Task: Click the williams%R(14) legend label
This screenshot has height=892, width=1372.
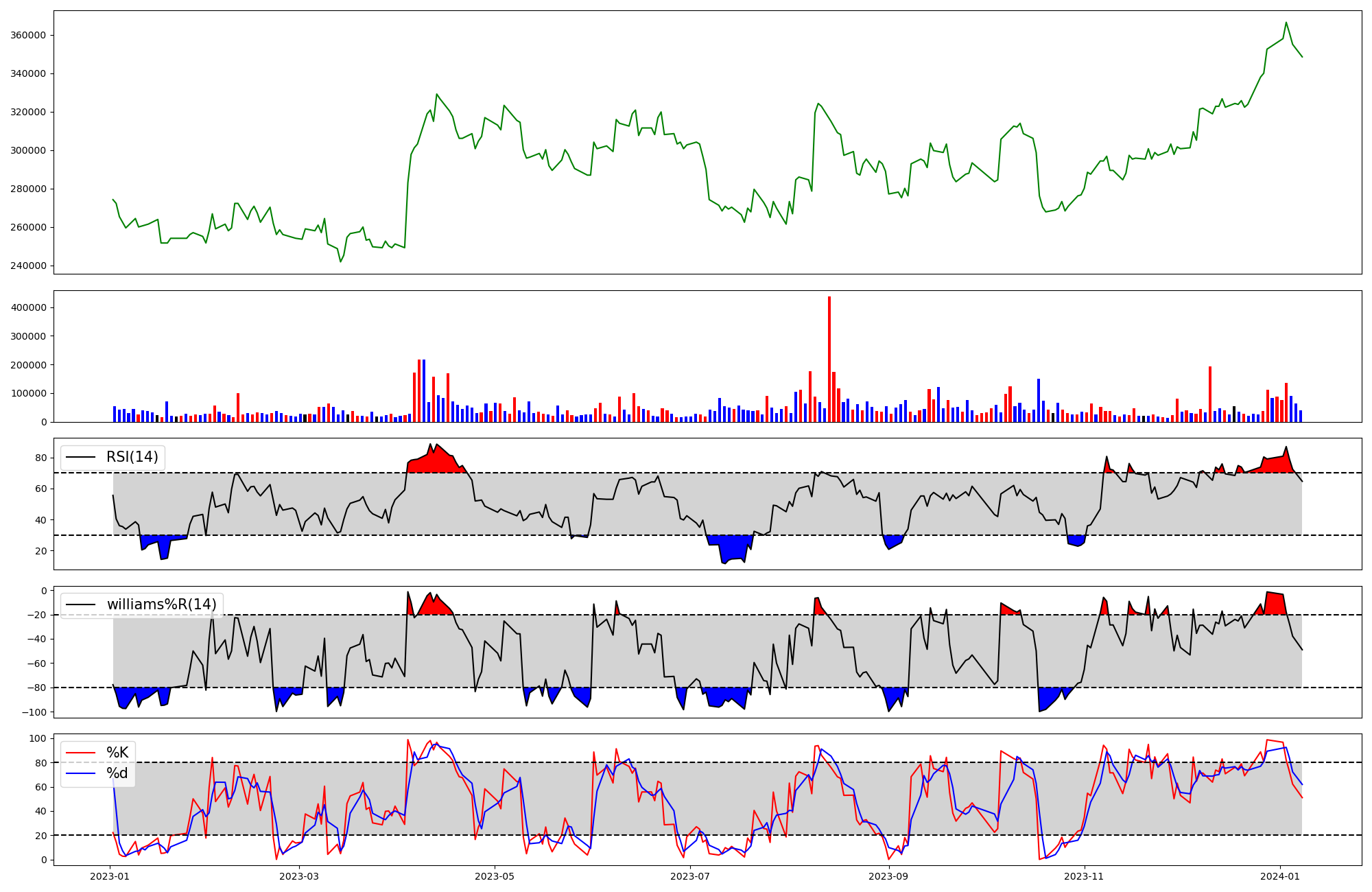Action: 161,605
